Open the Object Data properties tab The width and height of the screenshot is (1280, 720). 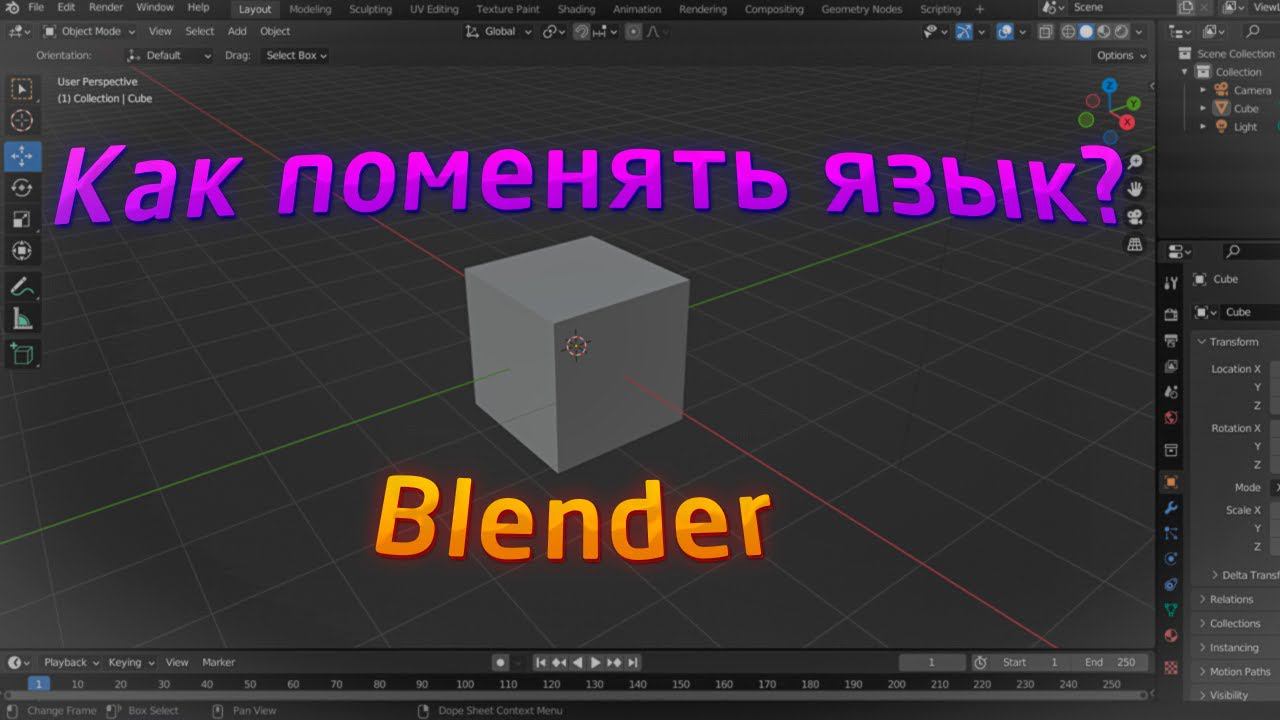click(1171, 610)
